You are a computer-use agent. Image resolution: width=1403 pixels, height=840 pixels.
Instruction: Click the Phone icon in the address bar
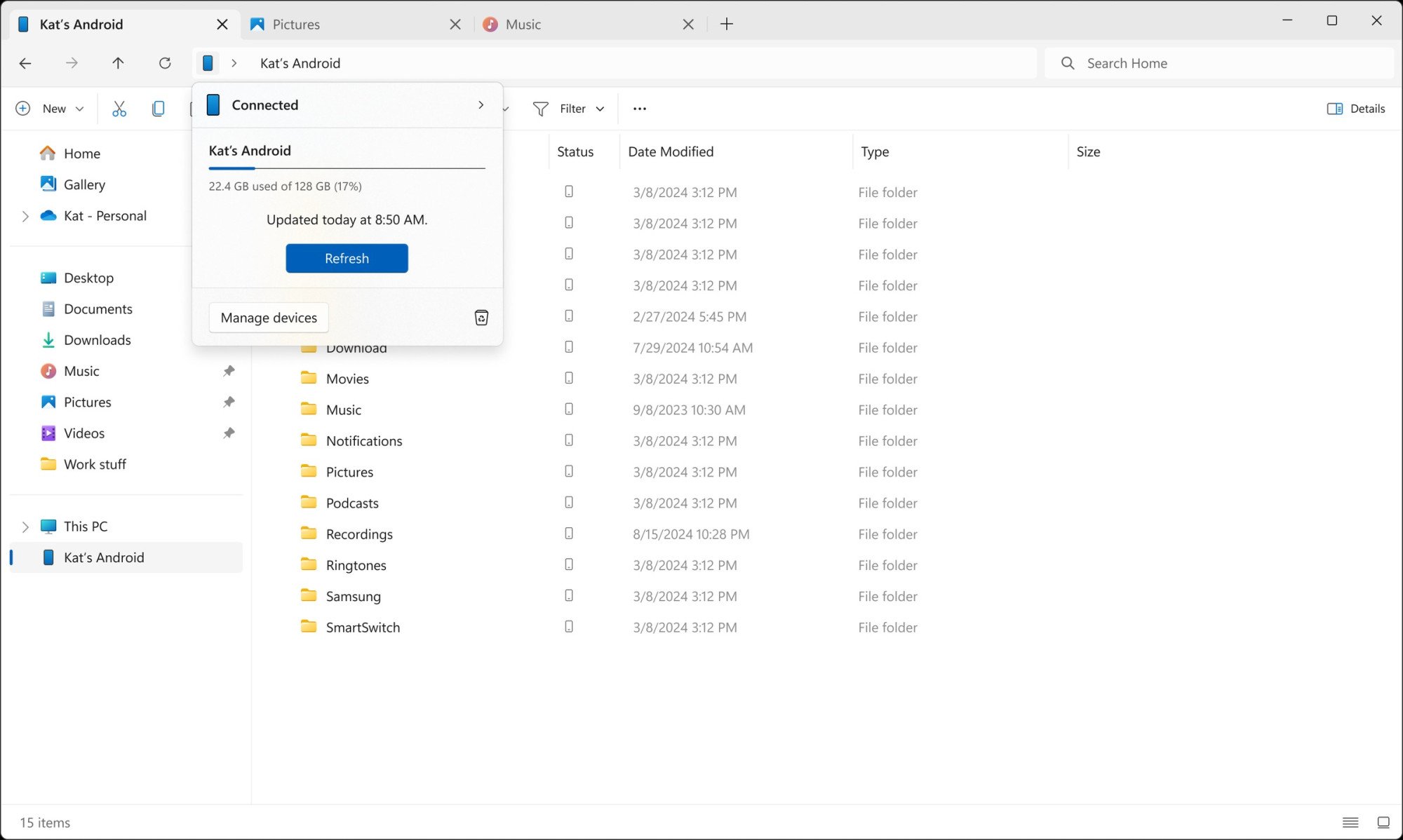click(210, 63)
